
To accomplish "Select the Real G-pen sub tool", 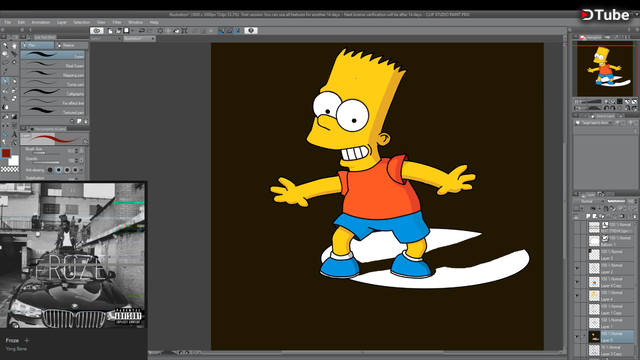I will pos(52,65).
